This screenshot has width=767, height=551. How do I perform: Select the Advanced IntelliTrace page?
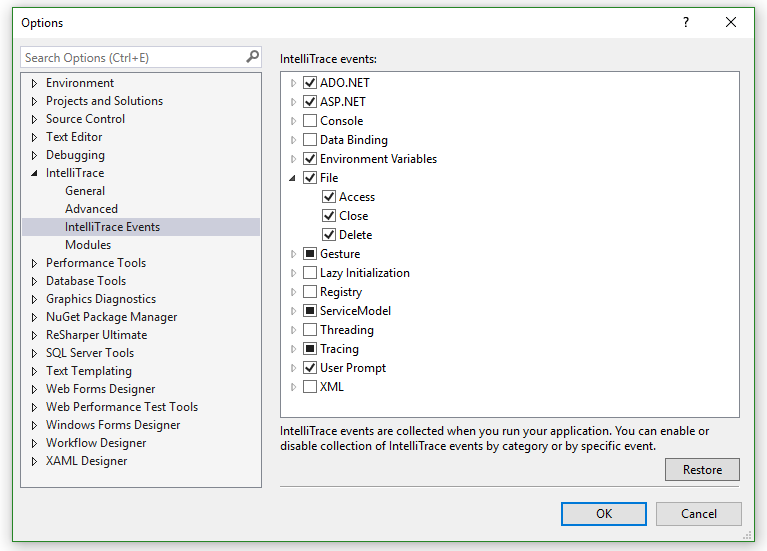(91, 209)
